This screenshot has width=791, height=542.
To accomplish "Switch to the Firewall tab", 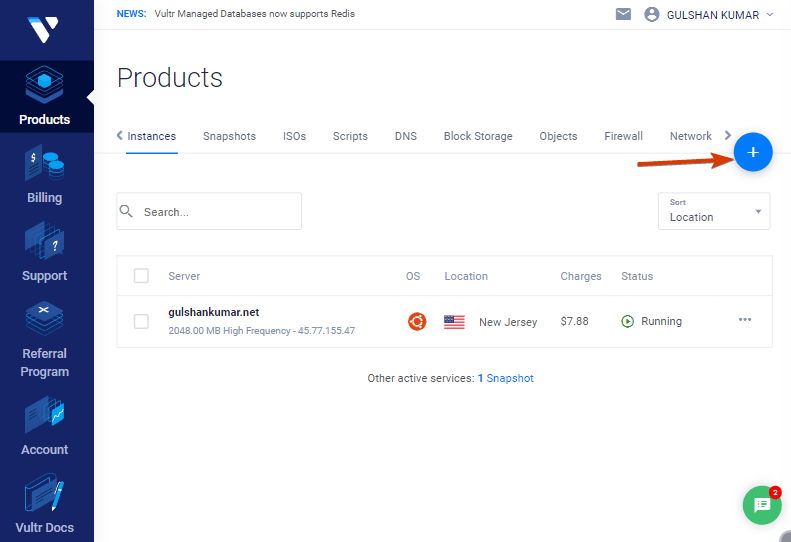I will pos(624,136).
